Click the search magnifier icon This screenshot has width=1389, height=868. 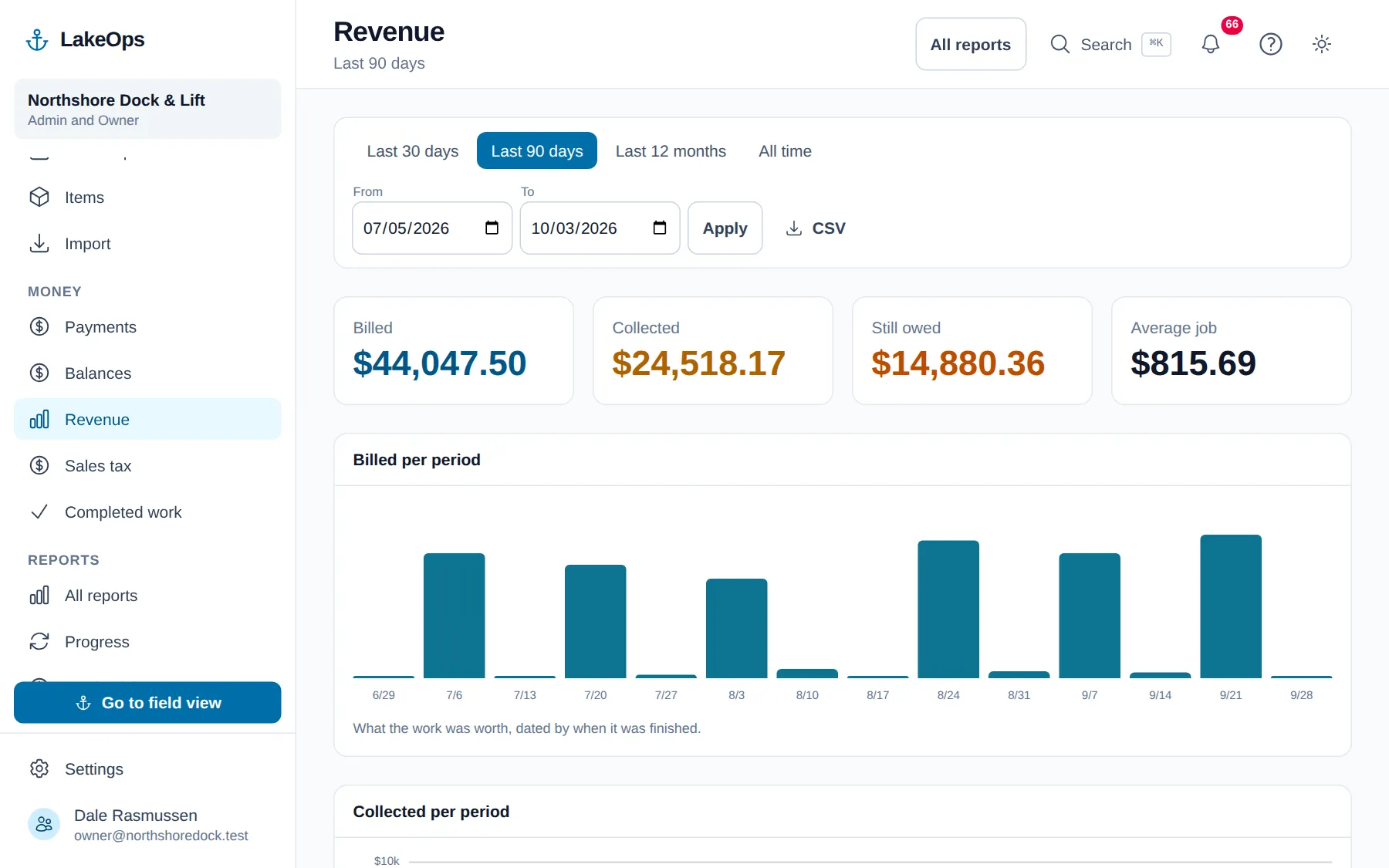pyautogui.click(x=1060, y=44)
